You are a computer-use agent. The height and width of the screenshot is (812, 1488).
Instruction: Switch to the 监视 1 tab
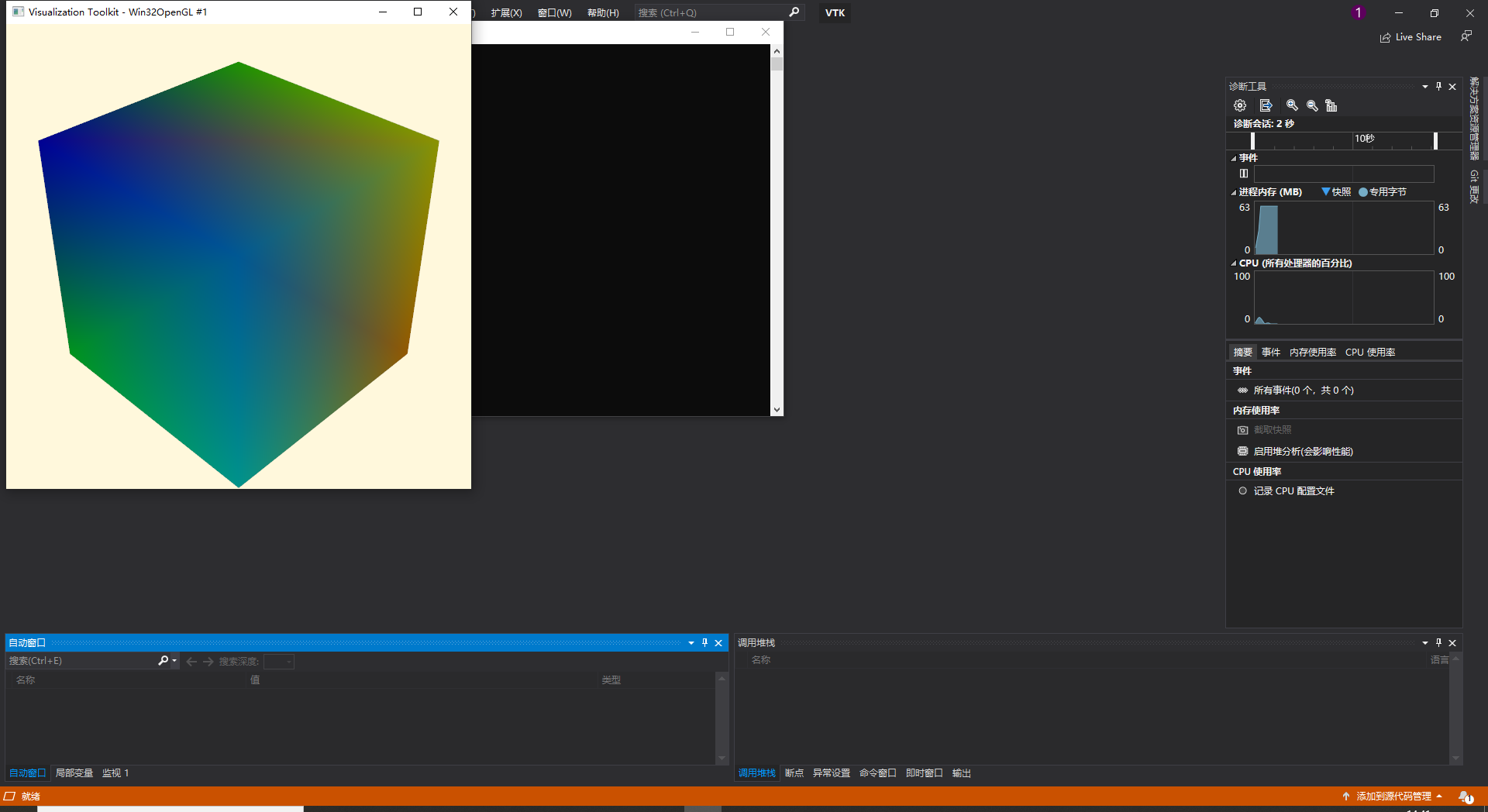click(x=115, y=773)
